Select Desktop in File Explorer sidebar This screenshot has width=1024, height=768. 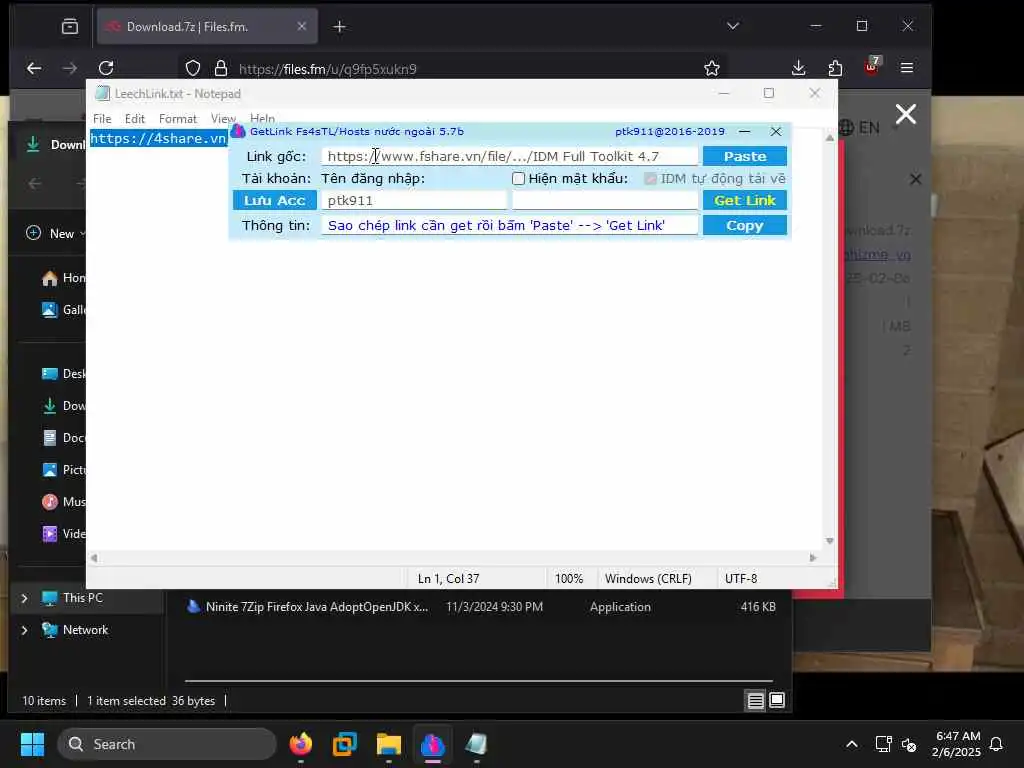[63, 374]
